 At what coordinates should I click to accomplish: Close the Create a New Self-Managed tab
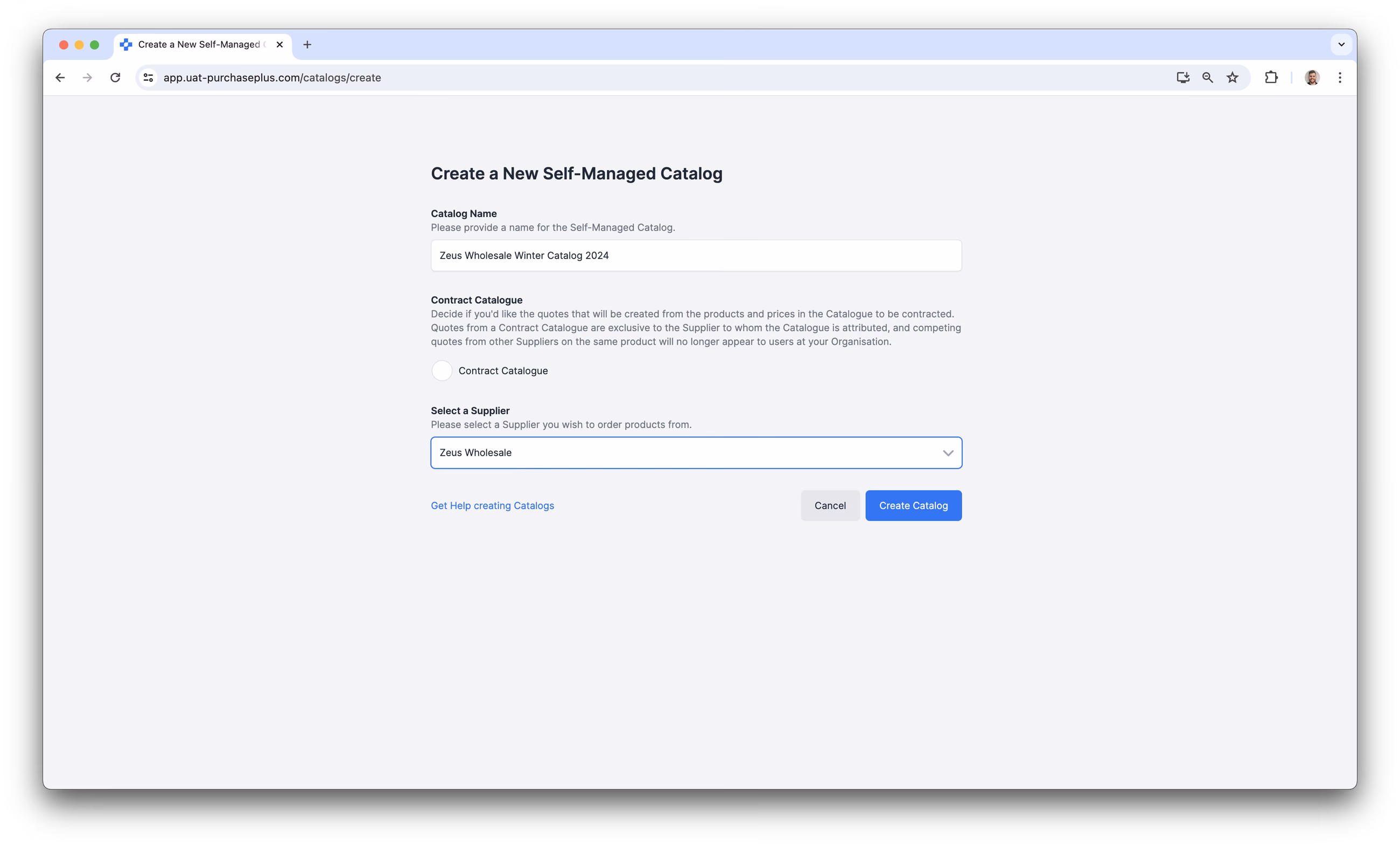(279, 44)
